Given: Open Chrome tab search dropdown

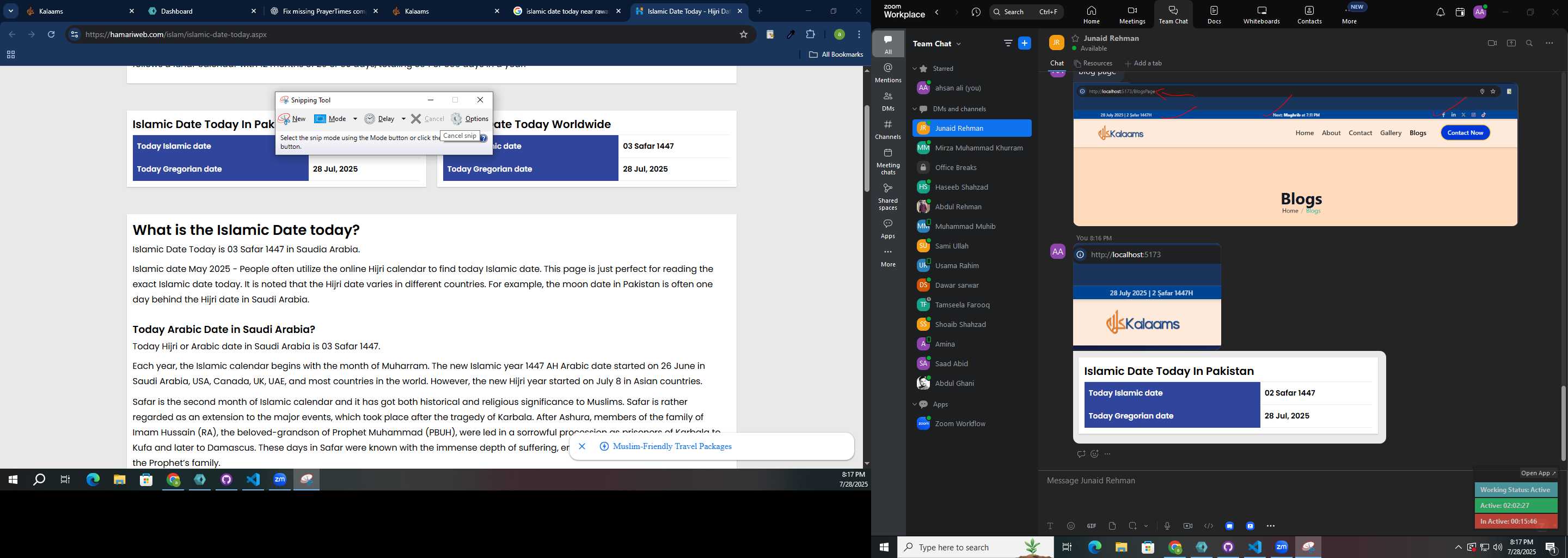Looking at the screenshot, I should (x=11, y=11).
